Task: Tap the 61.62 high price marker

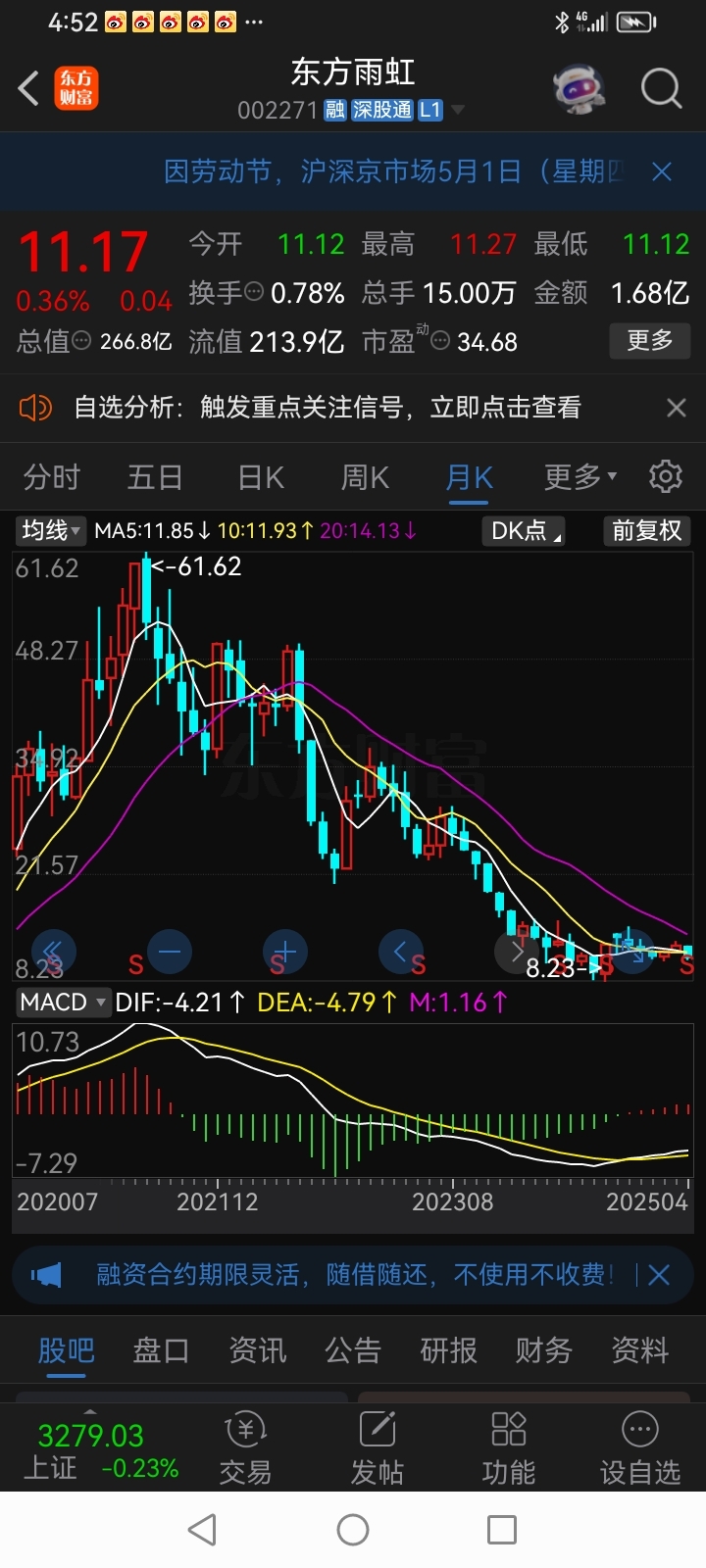Action: click(x=196, y=566)
